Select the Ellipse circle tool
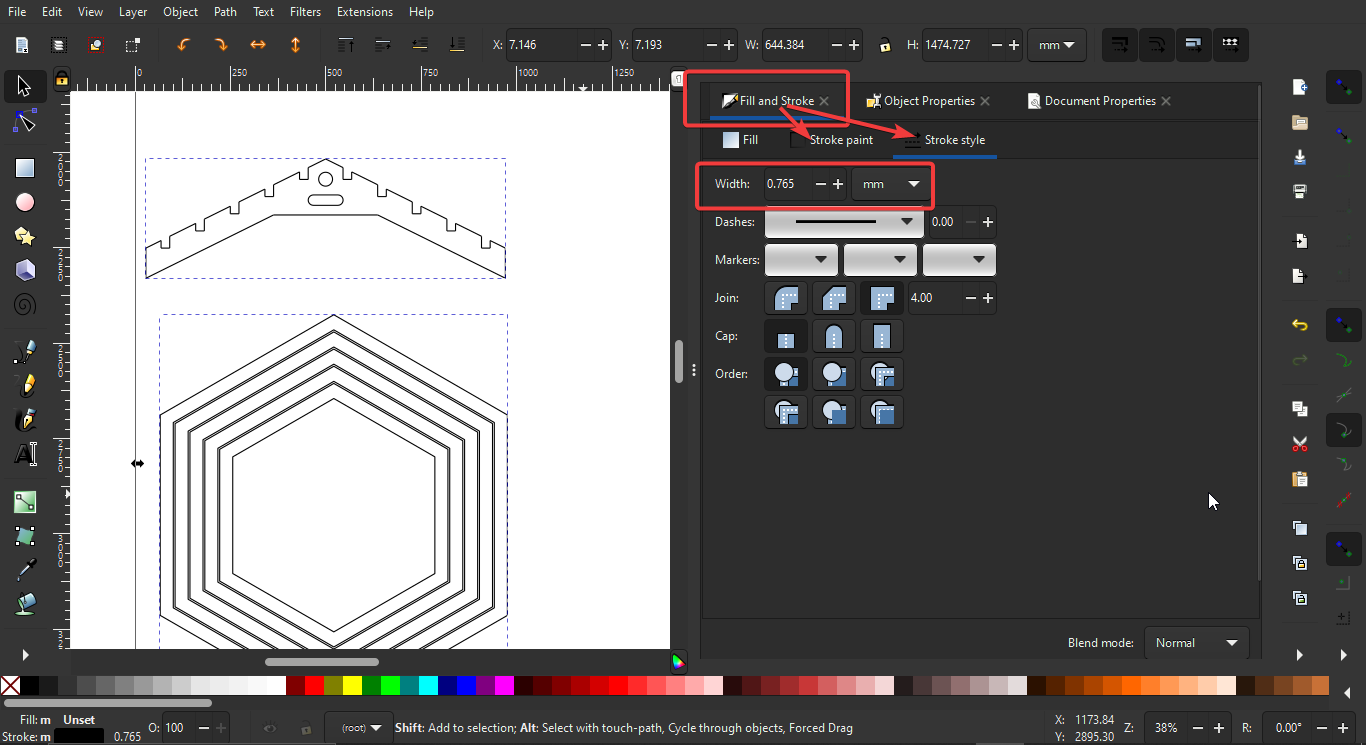Image resolution: width=1366 pixels, height=745 pixels. (x=25, y=202)
